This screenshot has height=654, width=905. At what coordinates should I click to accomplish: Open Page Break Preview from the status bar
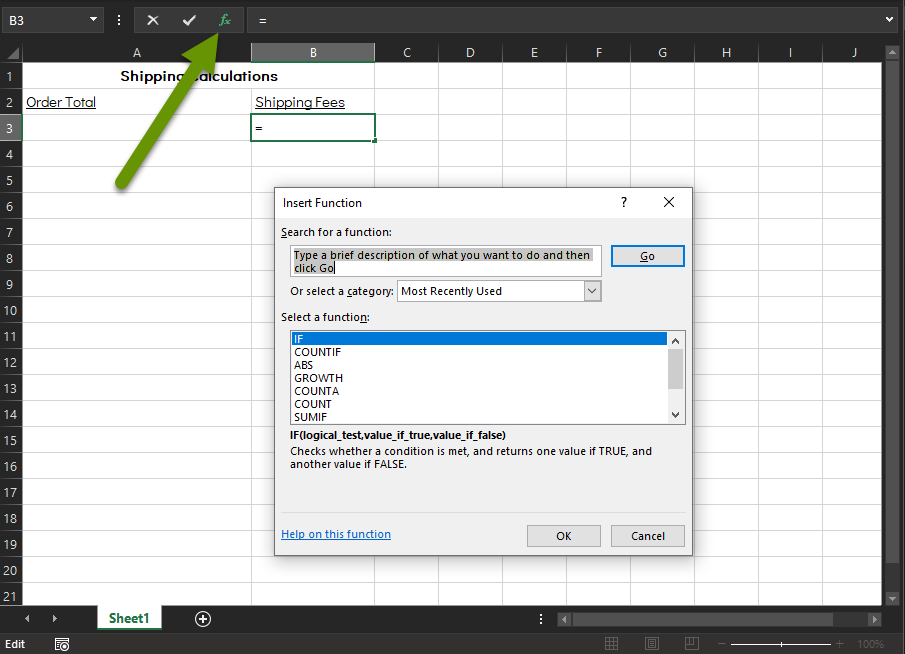click(x=691, y=643)
